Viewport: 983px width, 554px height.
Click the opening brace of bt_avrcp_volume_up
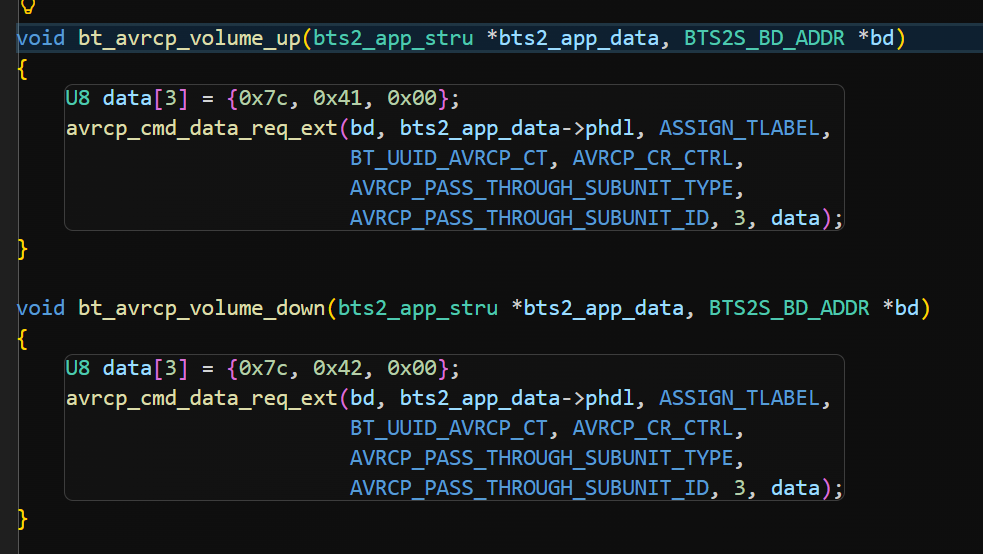point(23,68)
